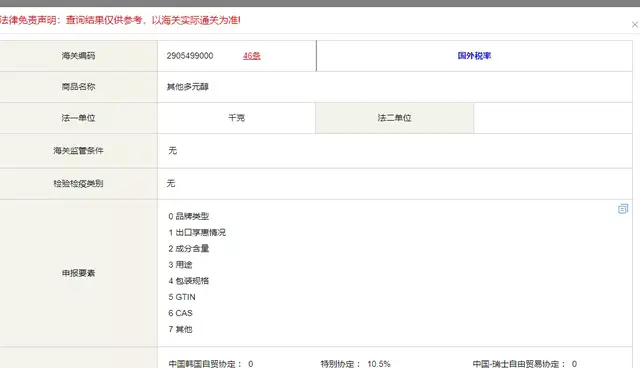The image size is (640, 368).
Task: Click the 海关编码 label
Action: pos(78,56)
